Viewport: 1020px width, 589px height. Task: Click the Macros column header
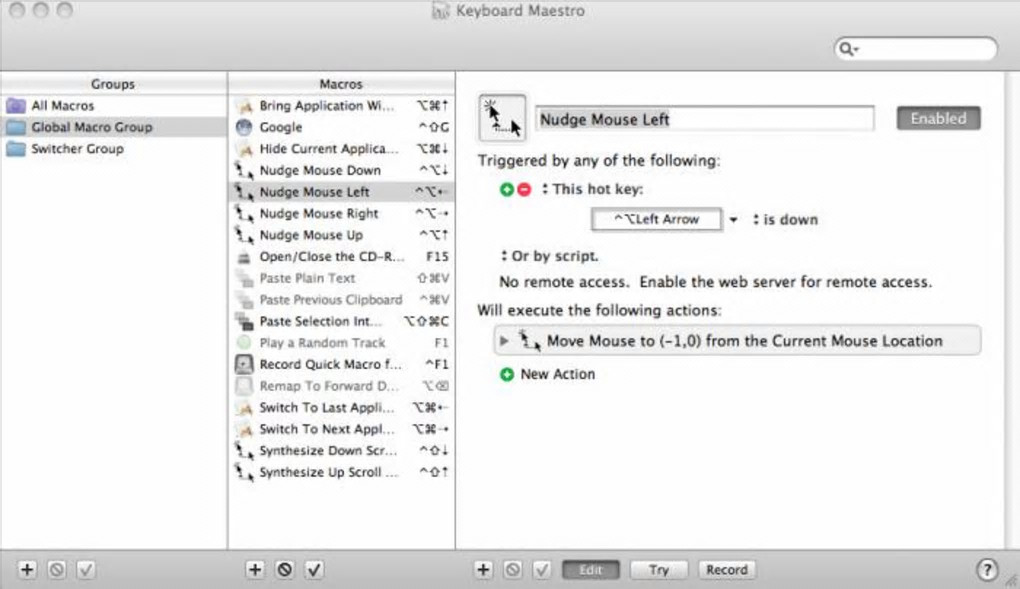341,84
